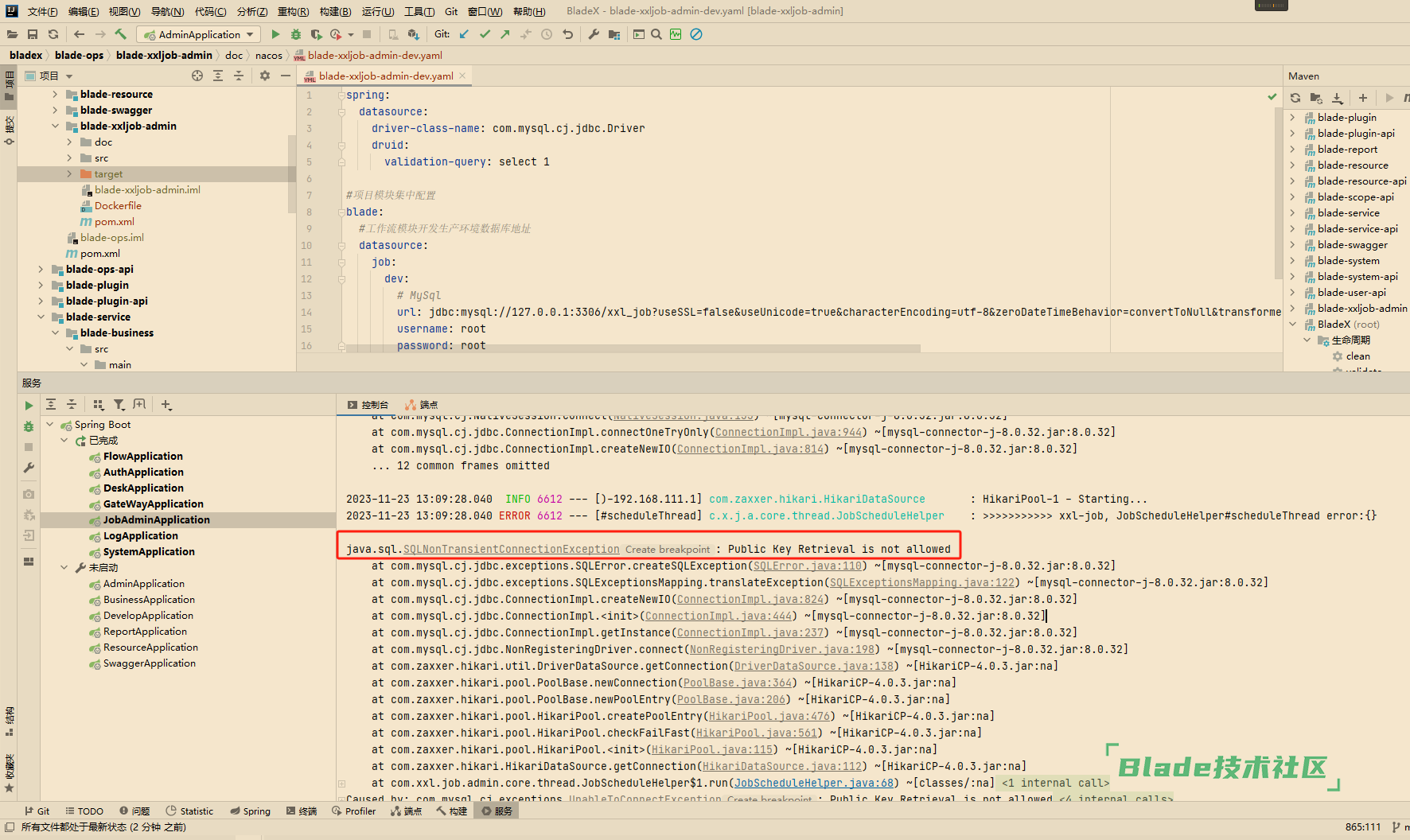1410x840 pixels.
Task: Run the selected service in Services panel
Action: pyautogui.click(x=29, y=406)
